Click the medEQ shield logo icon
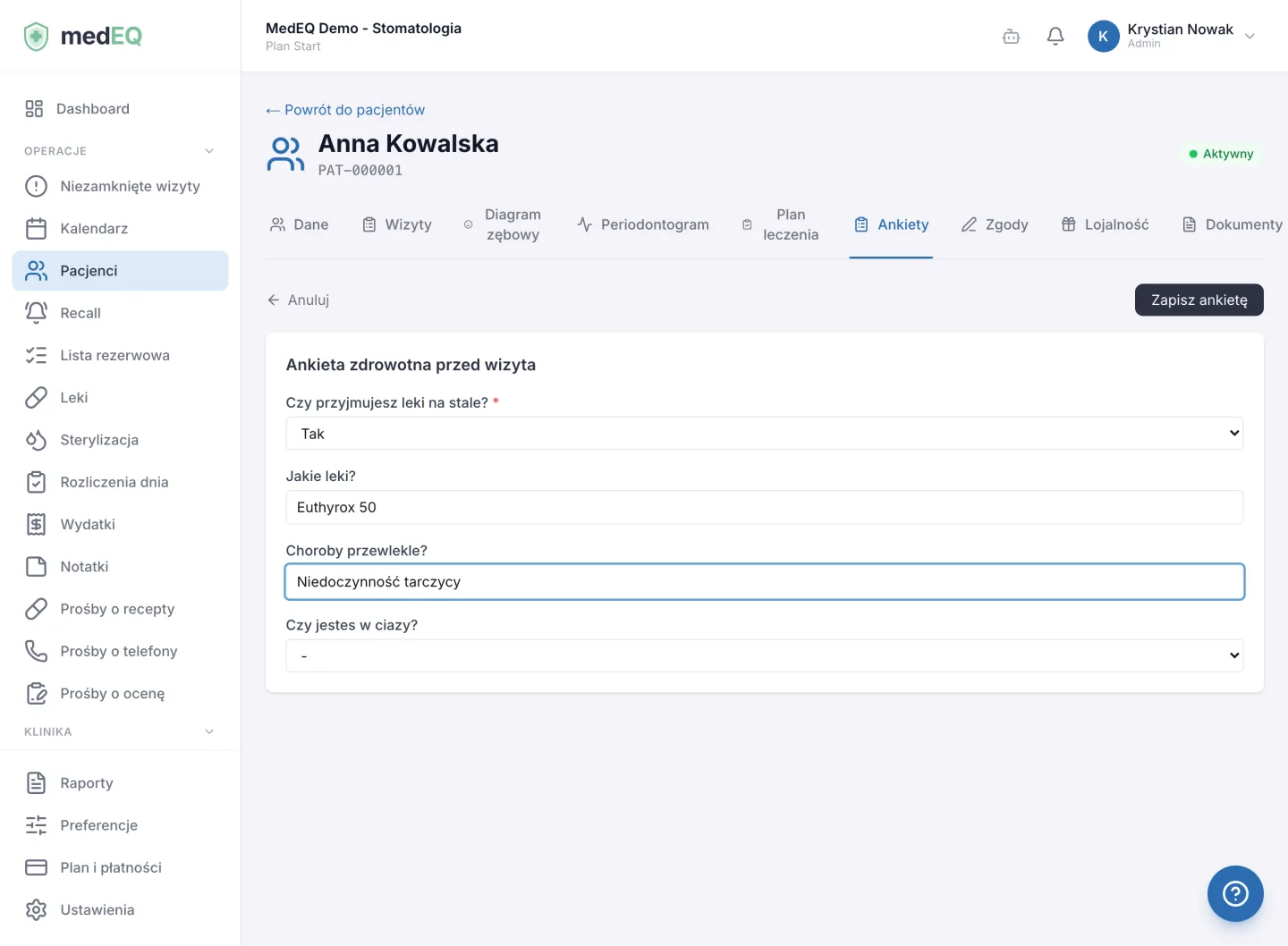Screen dimensions: 1288x946 click(36, 37)
